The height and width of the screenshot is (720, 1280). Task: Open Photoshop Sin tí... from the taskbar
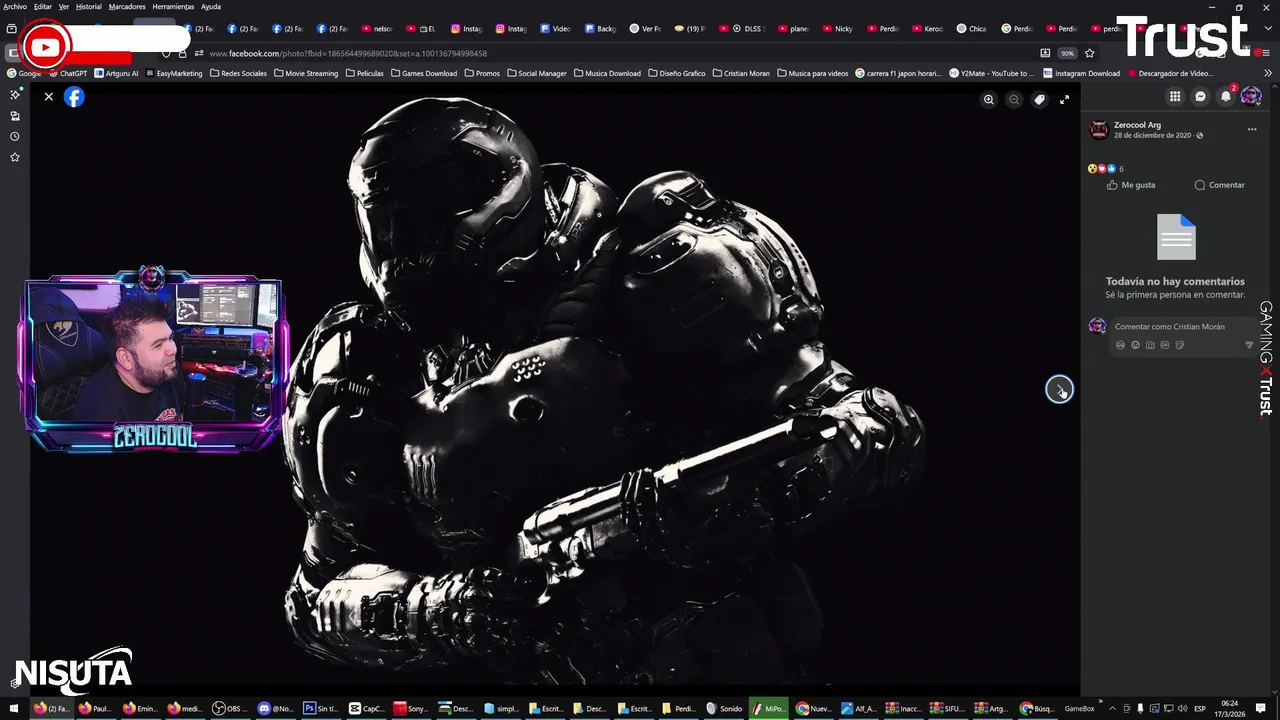(x=320, y=708)
